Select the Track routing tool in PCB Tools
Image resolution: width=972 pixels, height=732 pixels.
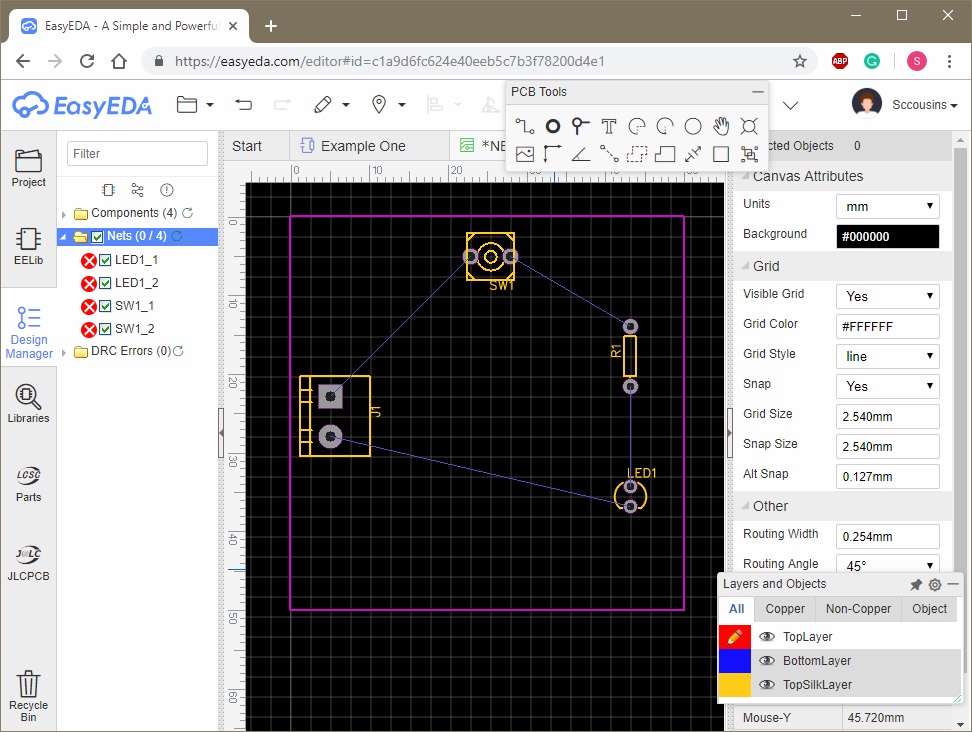pos(525,126)
